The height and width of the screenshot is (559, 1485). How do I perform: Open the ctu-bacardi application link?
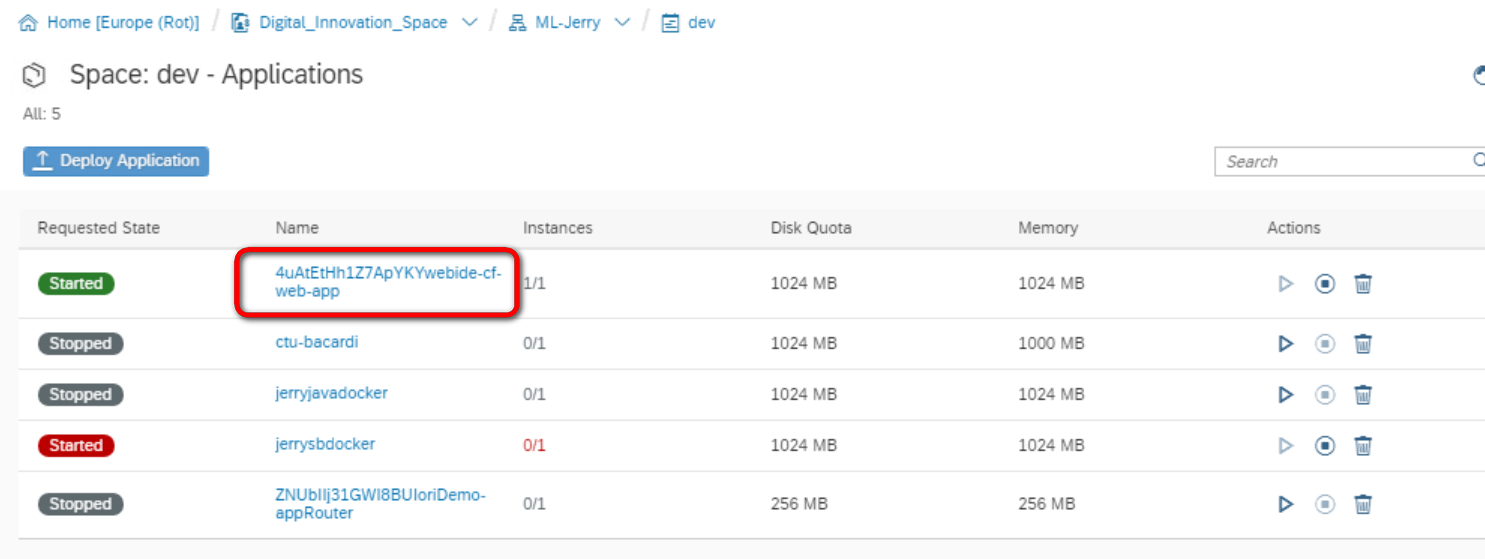[316, 342]
